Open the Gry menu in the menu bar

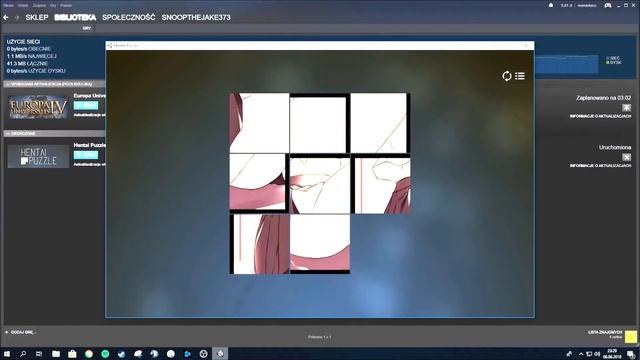coord(53,6)
